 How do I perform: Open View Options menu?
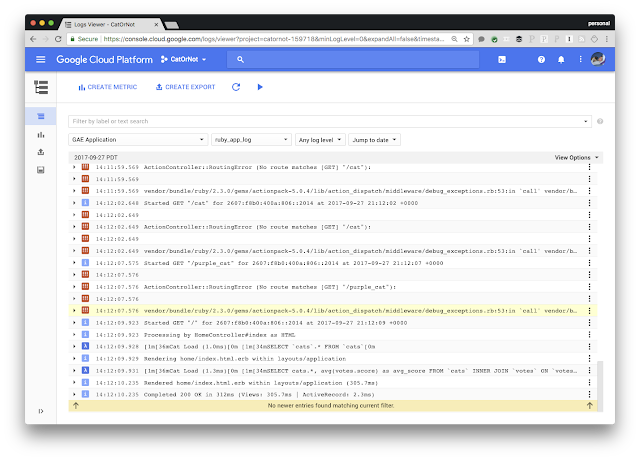(x=576, y=158)
